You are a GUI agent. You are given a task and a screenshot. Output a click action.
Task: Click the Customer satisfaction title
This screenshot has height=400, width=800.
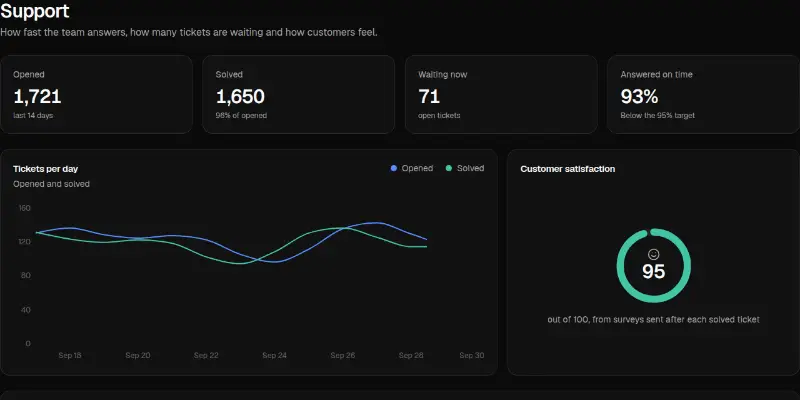(x=568, y=169)
